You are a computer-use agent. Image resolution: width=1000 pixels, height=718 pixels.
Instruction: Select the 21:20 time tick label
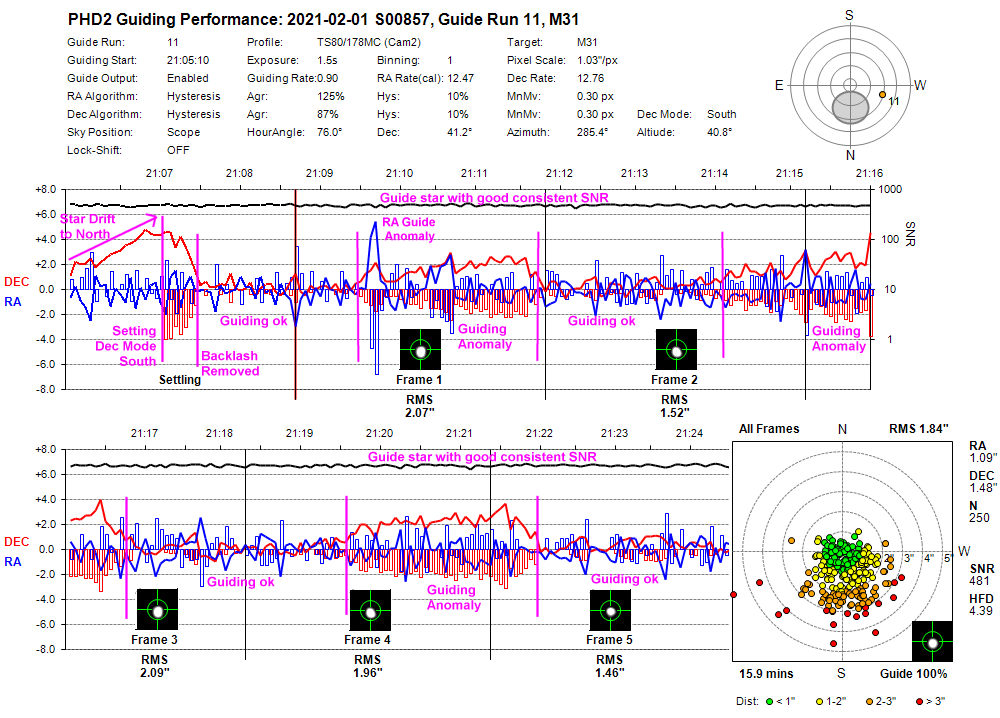[379, 434]
